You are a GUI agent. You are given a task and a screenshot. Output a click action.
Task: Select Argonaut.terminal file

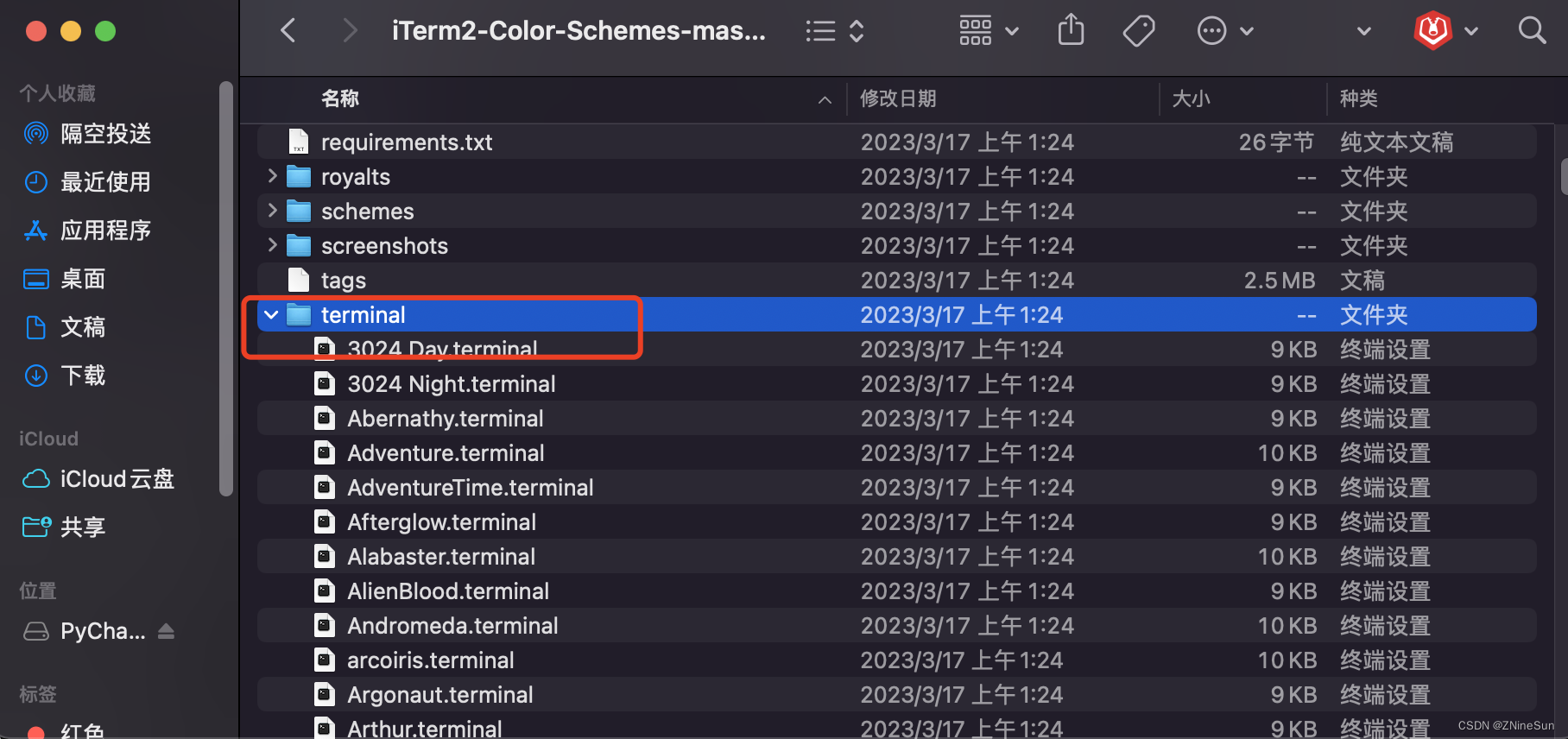tap(896, 694)
